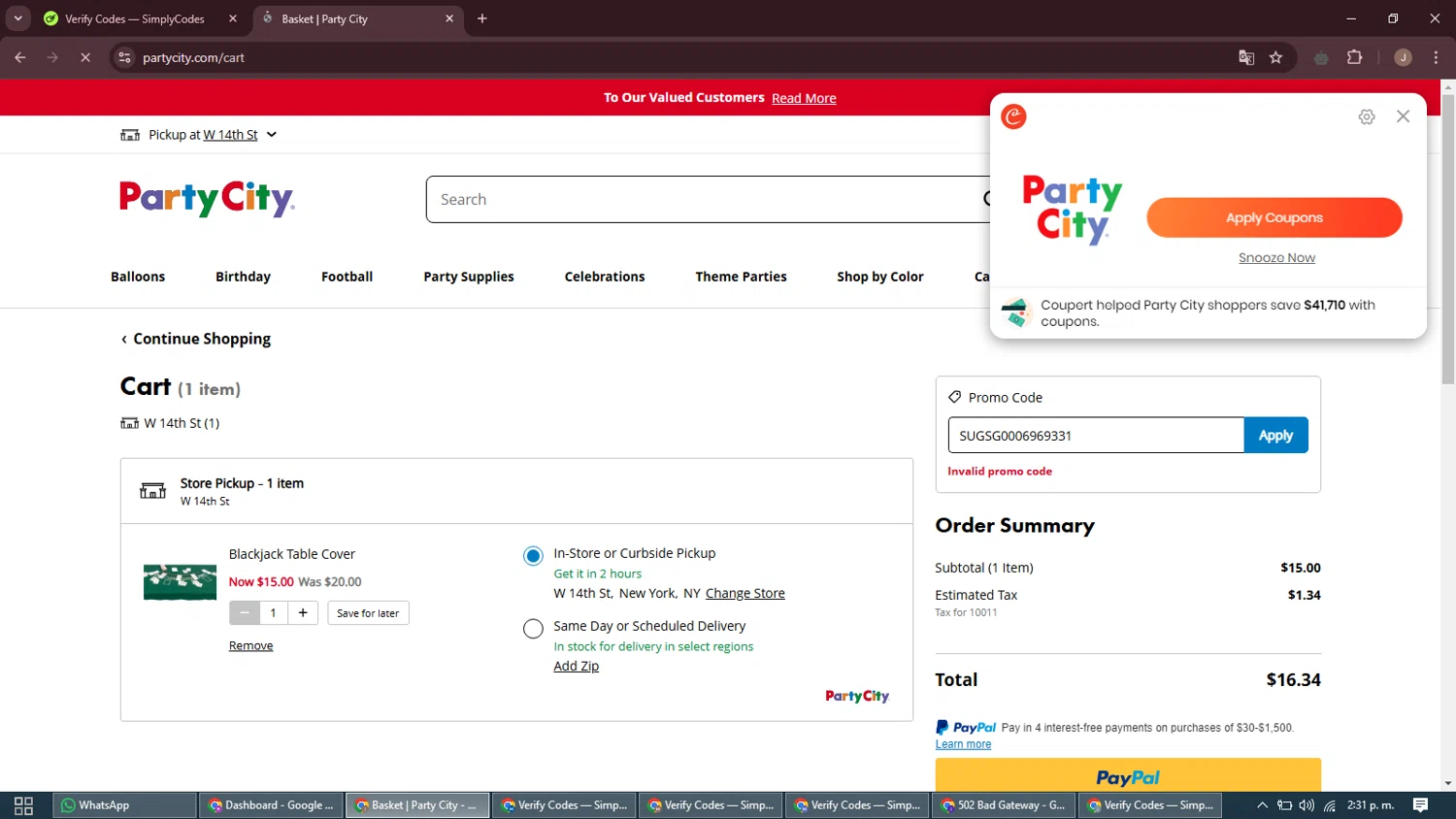Expand the Pickup at W 14th St dropdown
The image size is (1456, 819).
[x=272, y=135]
